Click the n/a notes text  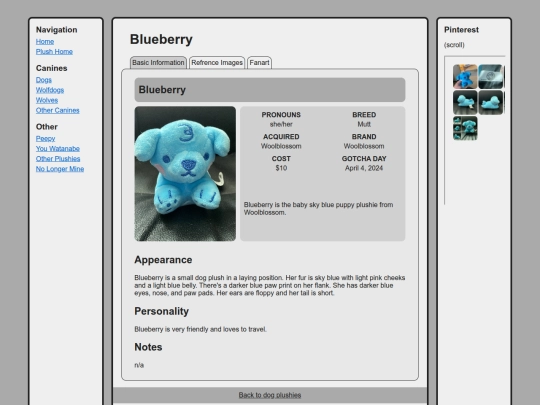(139, 365)
